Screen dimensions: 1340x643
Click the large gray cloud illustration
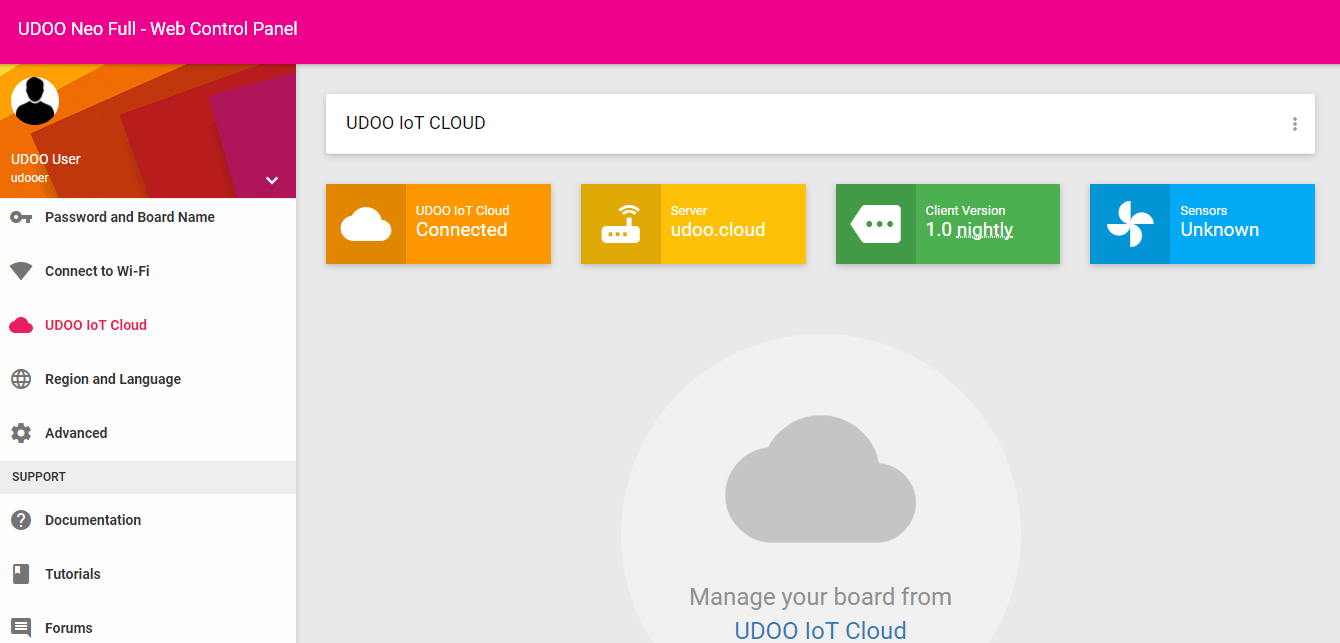[x=820, y=480]
